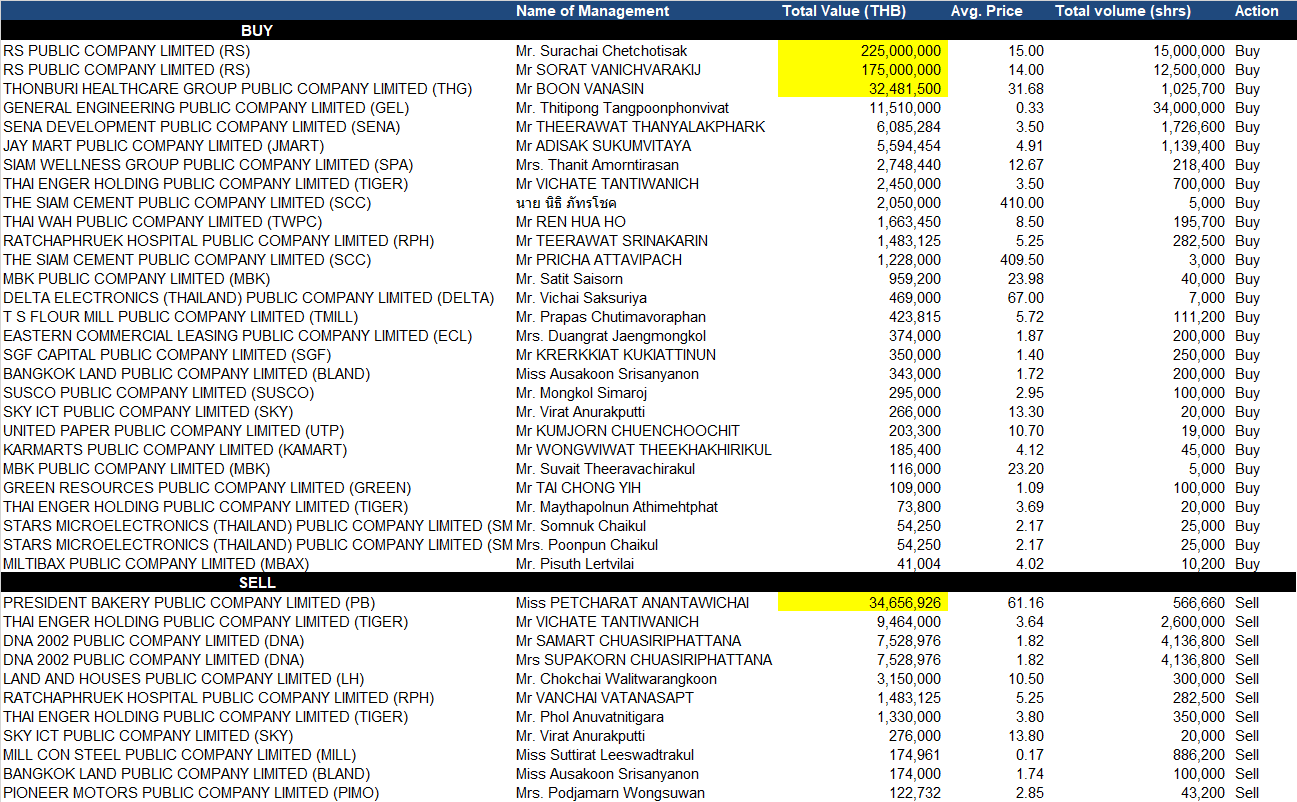
Task: Select GREEN RESOURCES (GREEN) company cell
Action: [x=207, y=488]
